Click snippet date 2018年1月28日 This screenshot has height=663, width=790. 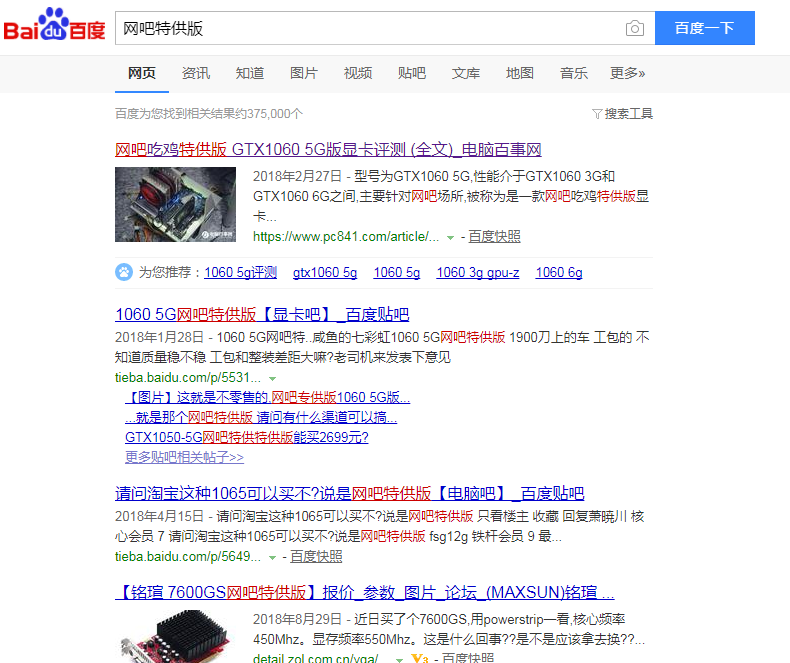(159, 338)
